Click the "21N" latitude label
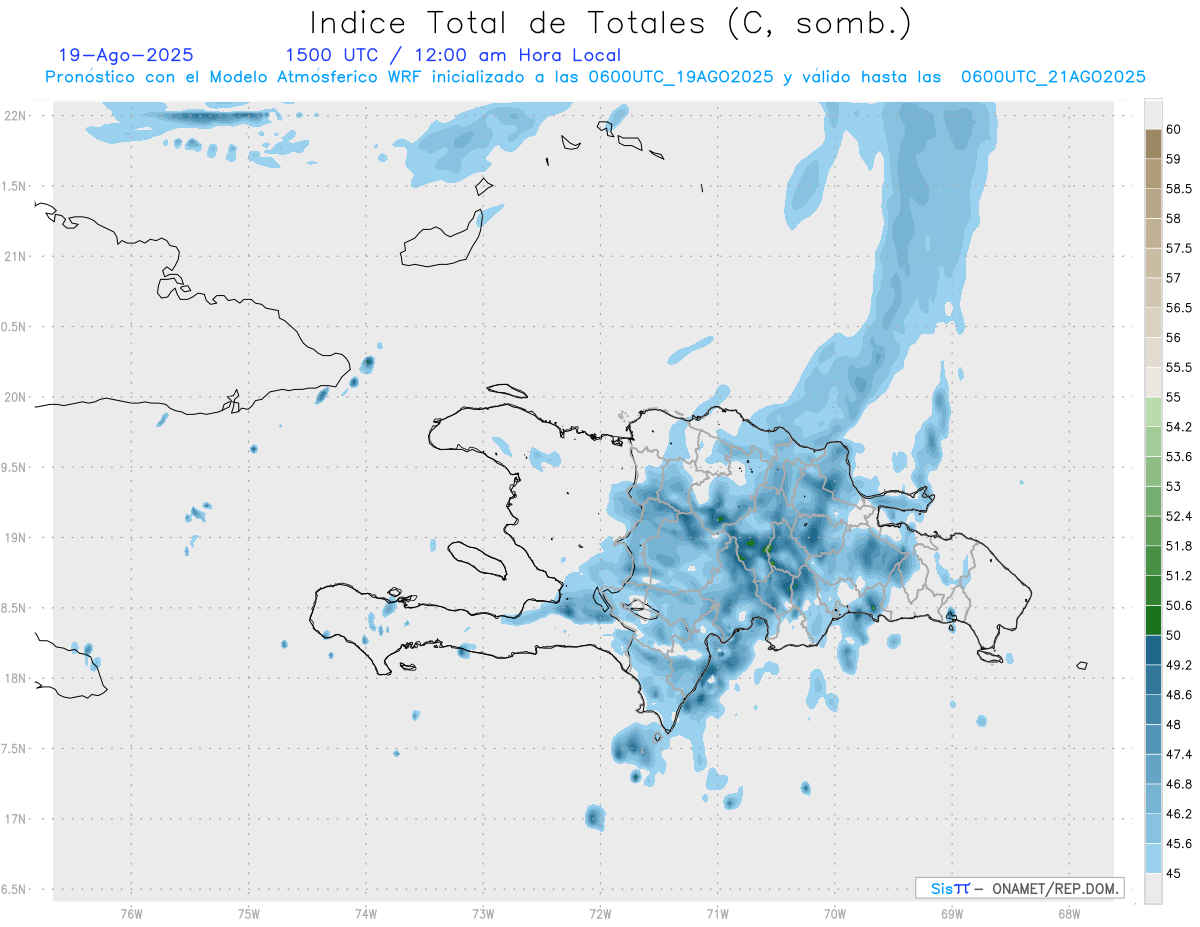The height and width of the screenshot is (927, 1200). (14, 257)
